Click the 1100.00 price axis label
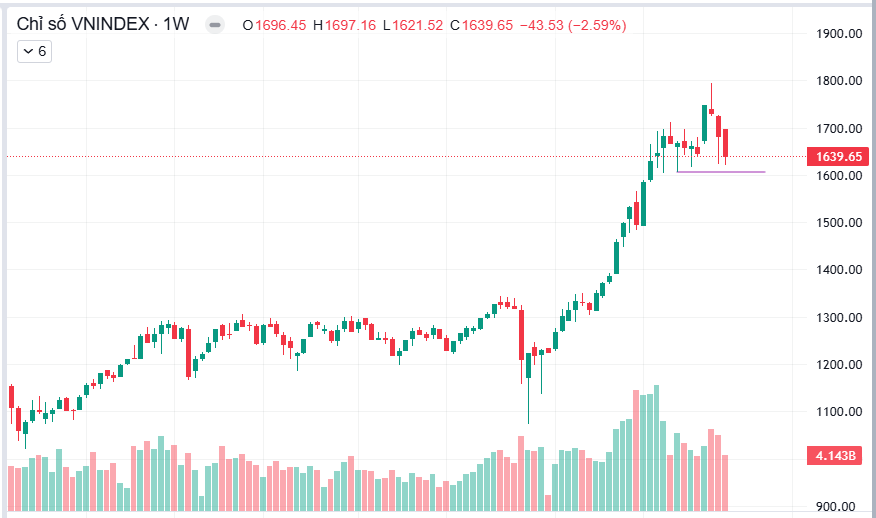This screenshot has width=876, height=518. (839, 411)
